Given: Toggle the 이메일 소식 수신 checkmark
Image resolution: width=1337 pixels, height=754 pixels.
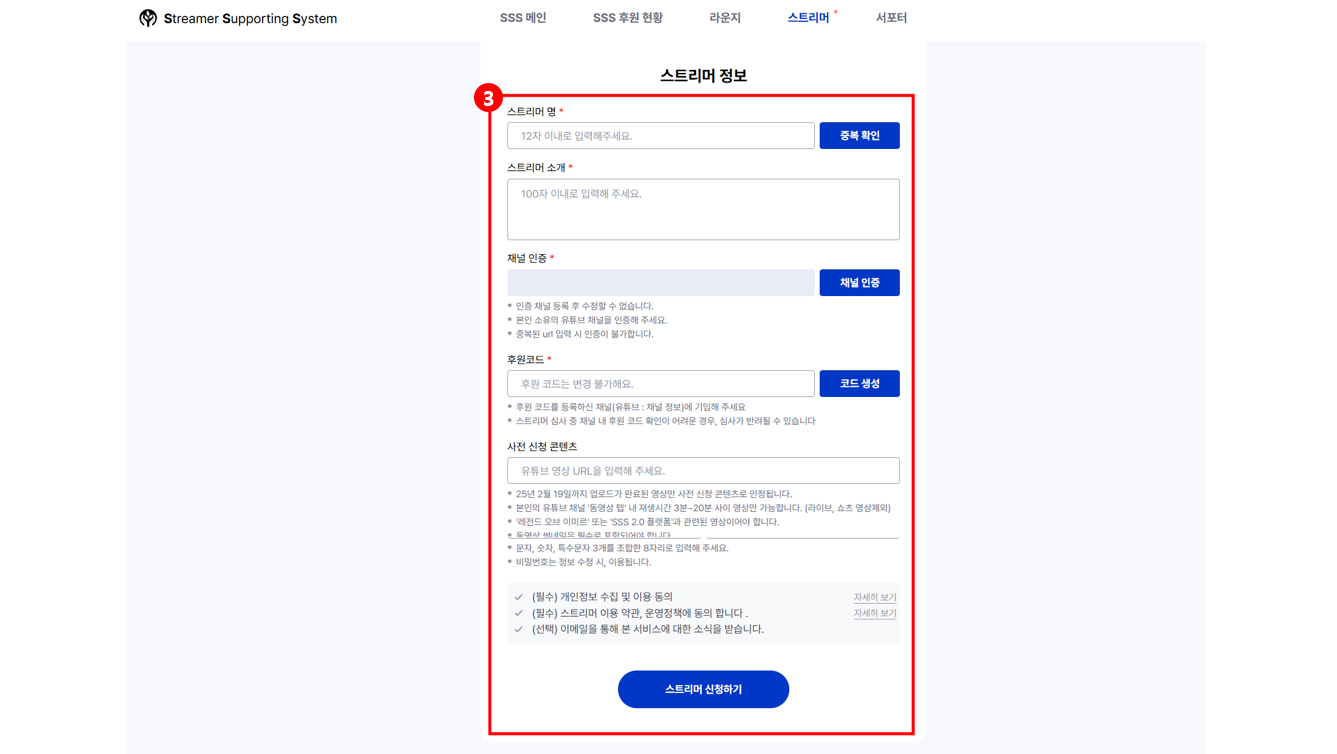Looking at the screenshot, I should coord(518,629).
